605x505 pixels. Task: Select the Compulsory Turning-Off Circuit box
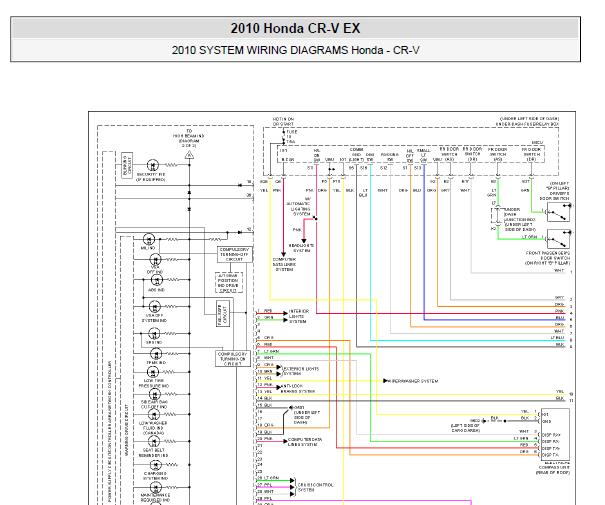click(235, 255)
